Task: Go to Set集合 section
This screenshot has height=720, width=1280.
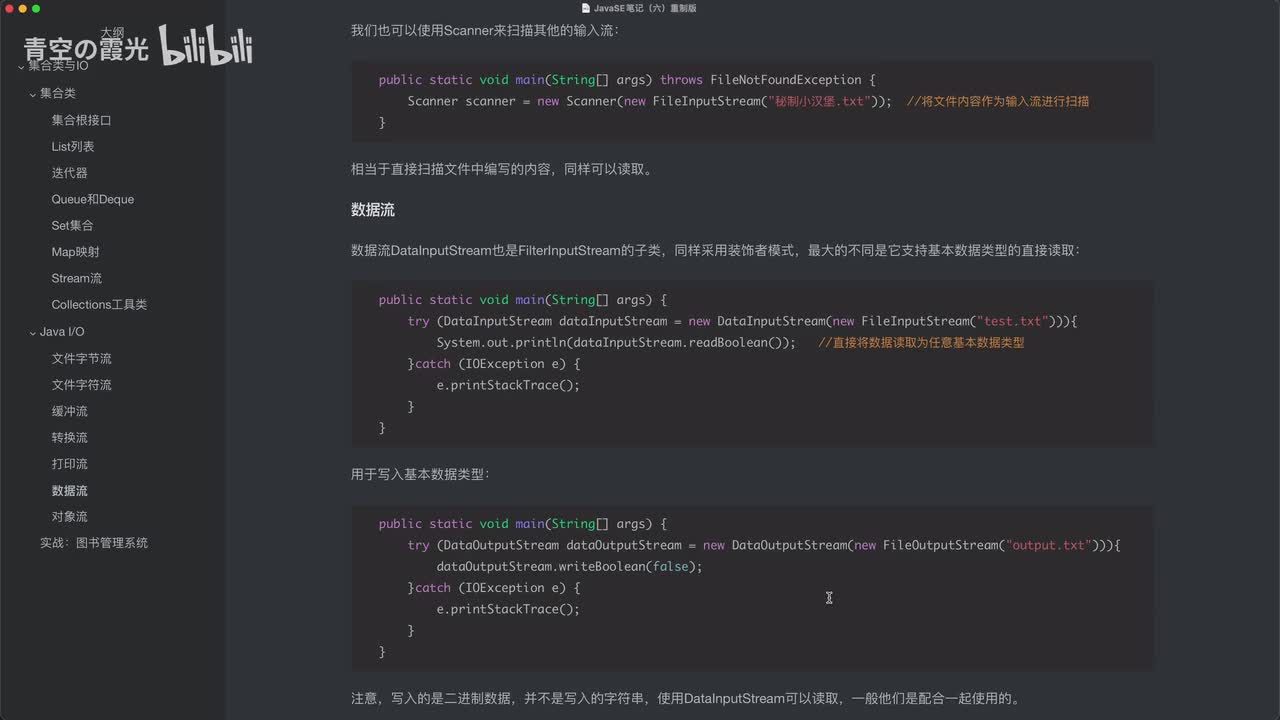Action: click(72, 226)
